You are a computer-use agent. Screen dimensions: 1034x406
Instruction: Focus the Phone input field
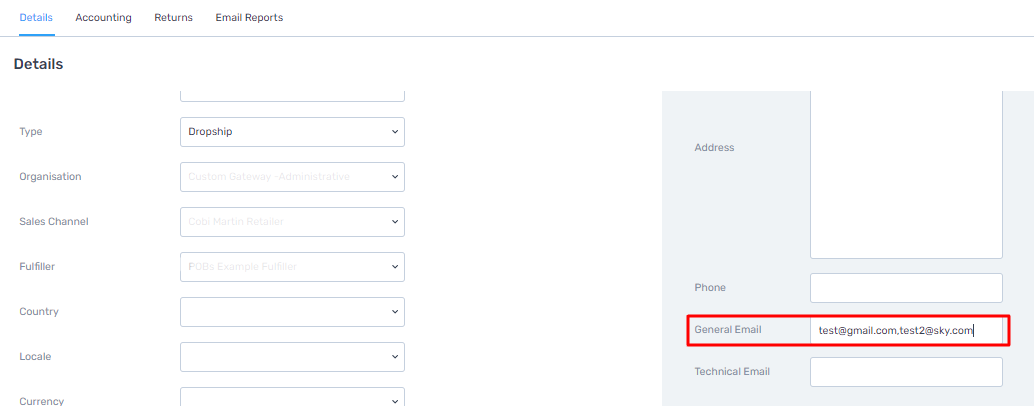(906, 288)
